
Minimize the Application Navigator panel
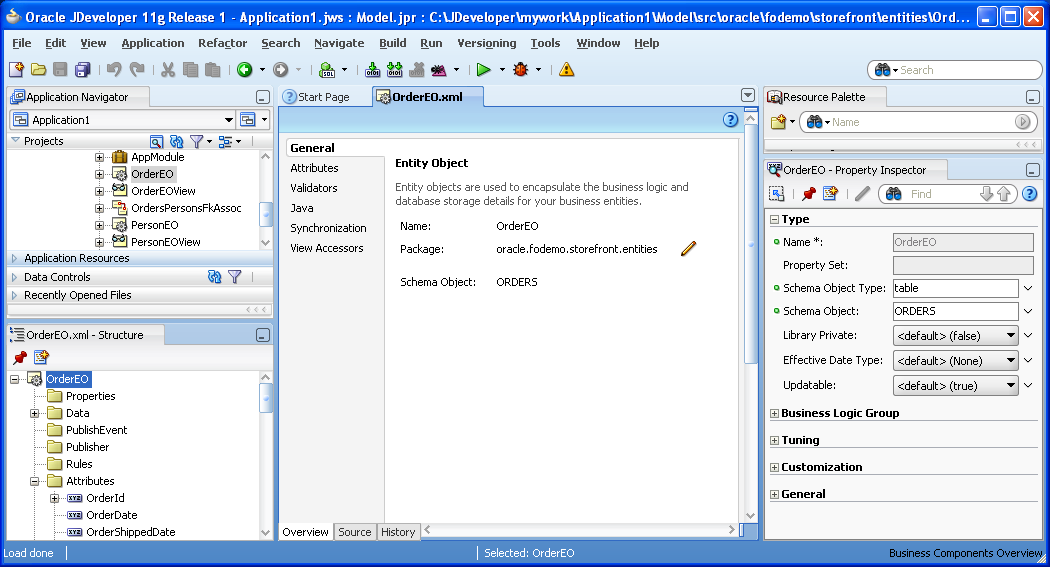click(263, 97)
